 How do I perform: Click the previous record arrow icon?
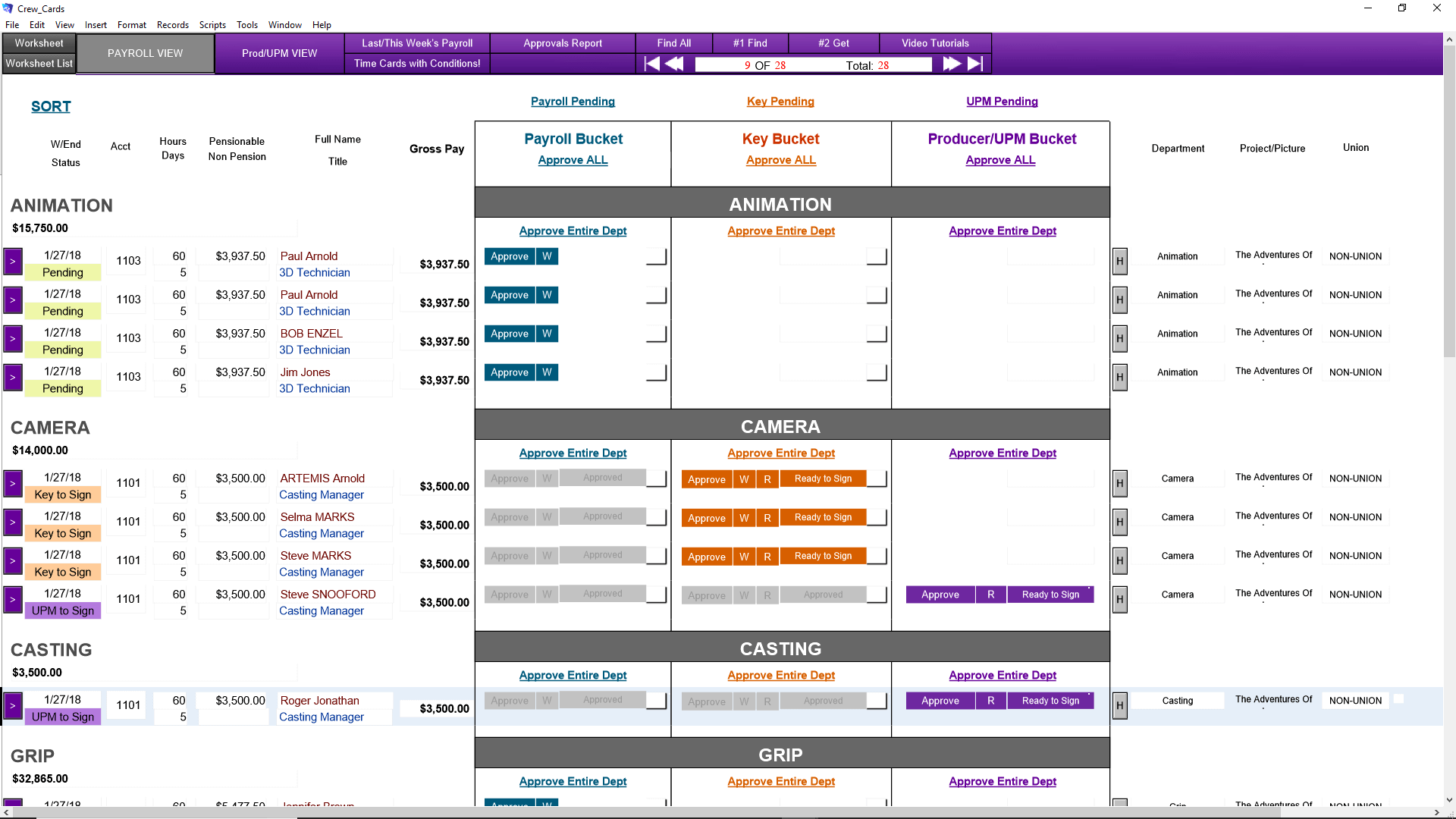[x=673, y=64]
